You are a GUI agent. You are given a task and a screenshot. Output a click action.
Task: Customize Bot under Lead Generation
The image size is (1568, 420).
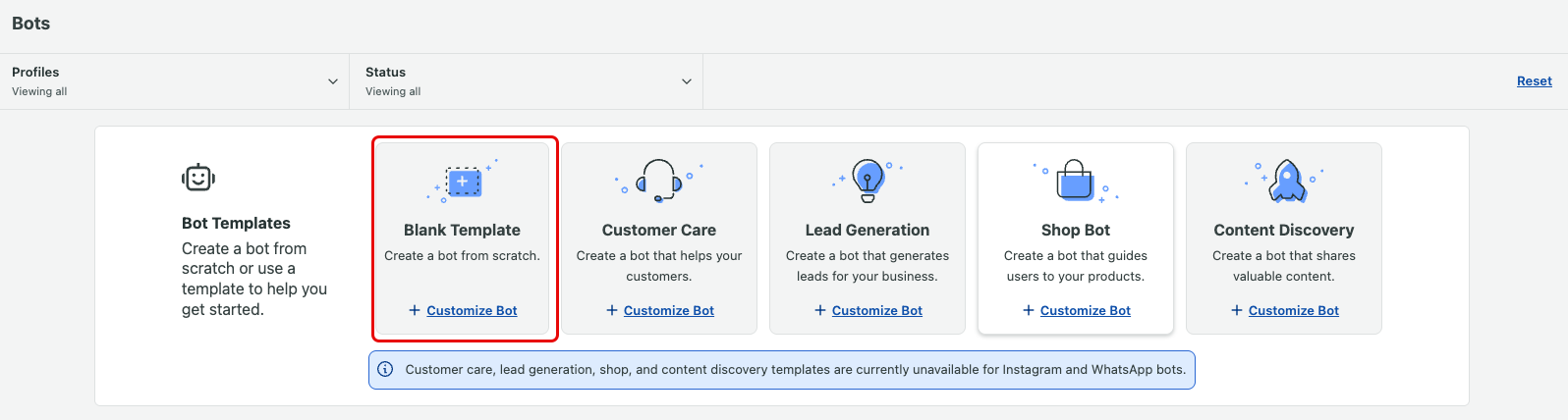click(x=876, y=310)
